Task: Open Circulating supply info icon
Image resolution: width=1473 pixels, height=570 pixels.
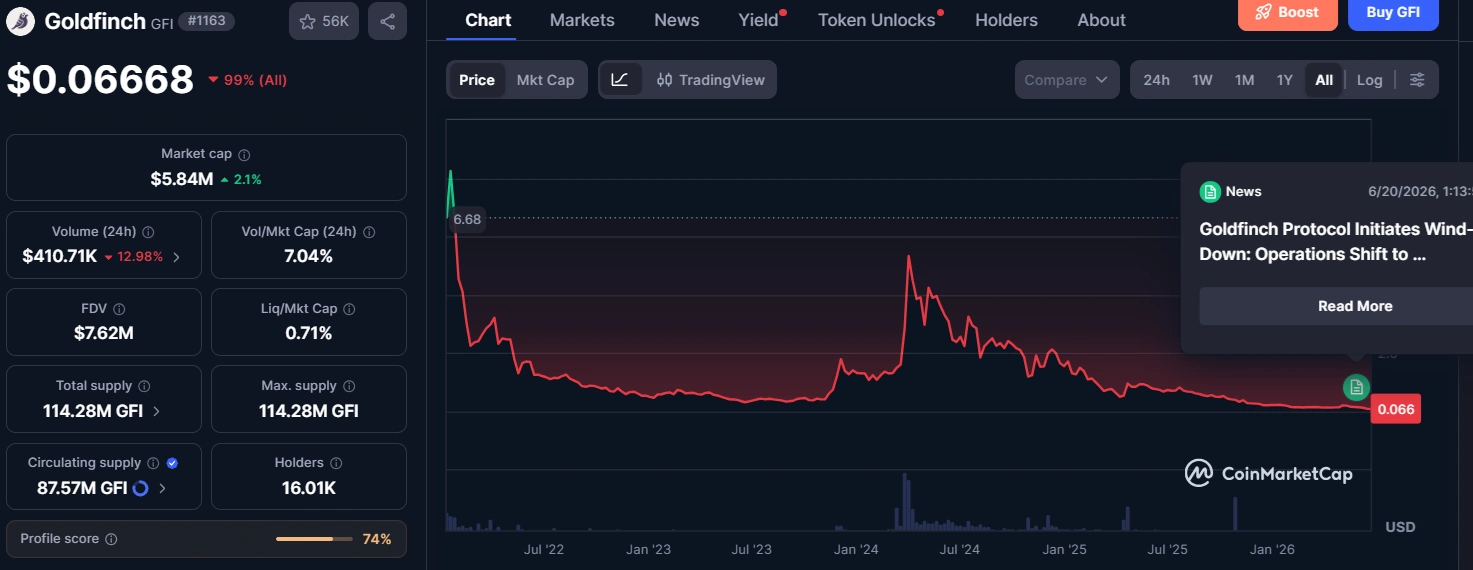Action: tap(153, 463)
